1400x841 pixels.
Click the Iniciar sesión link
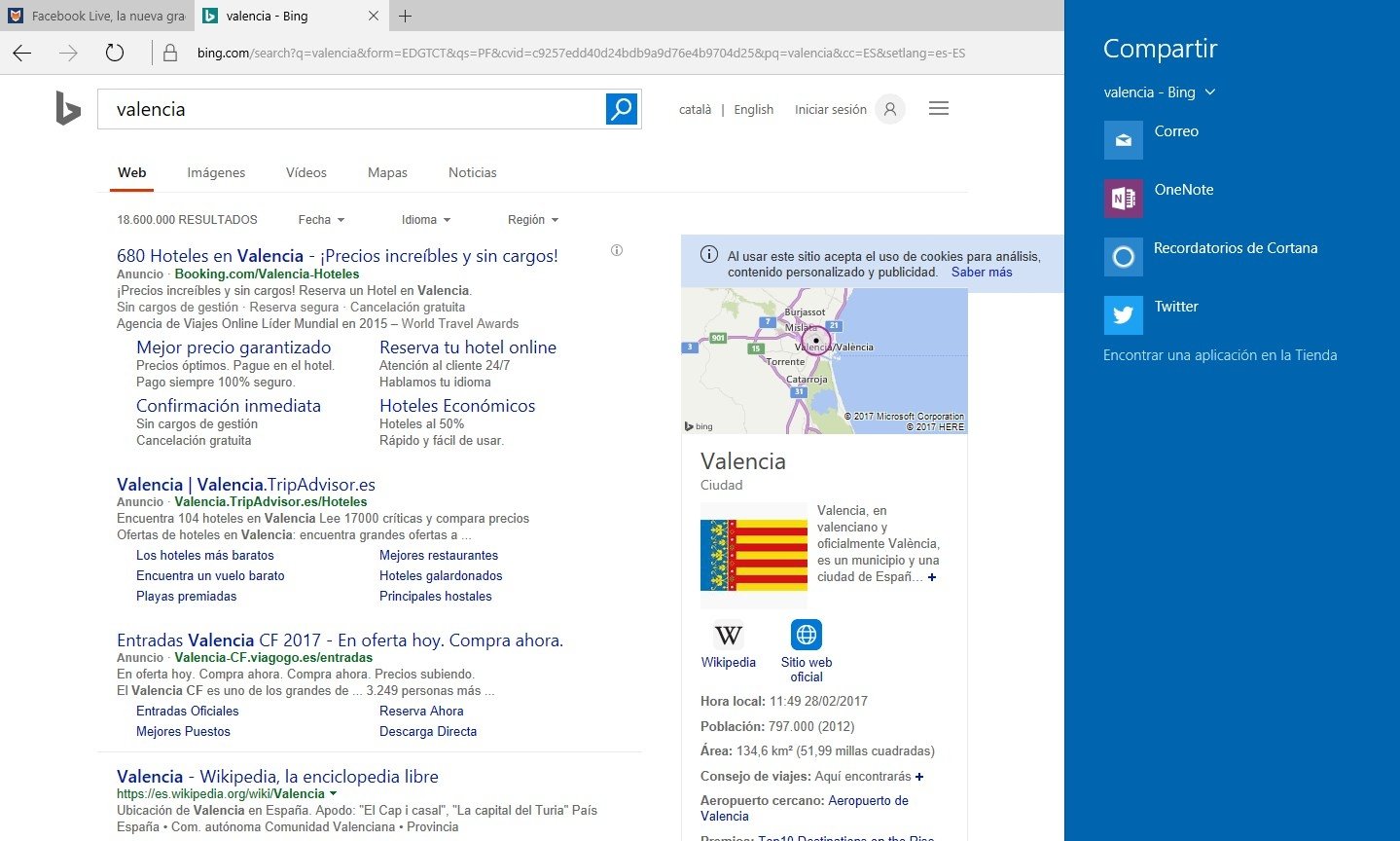(x=831, y=110)
